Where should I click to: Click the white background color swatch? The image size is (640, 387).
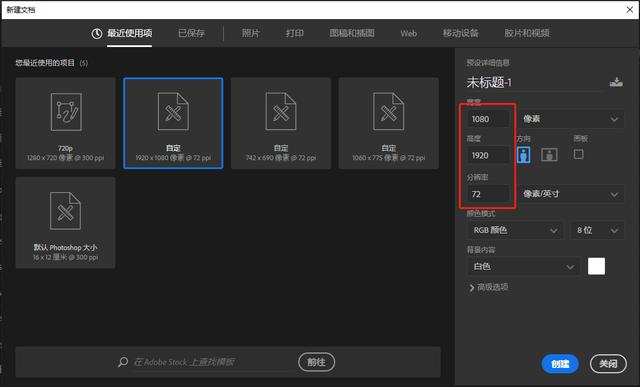coord(596,266)
